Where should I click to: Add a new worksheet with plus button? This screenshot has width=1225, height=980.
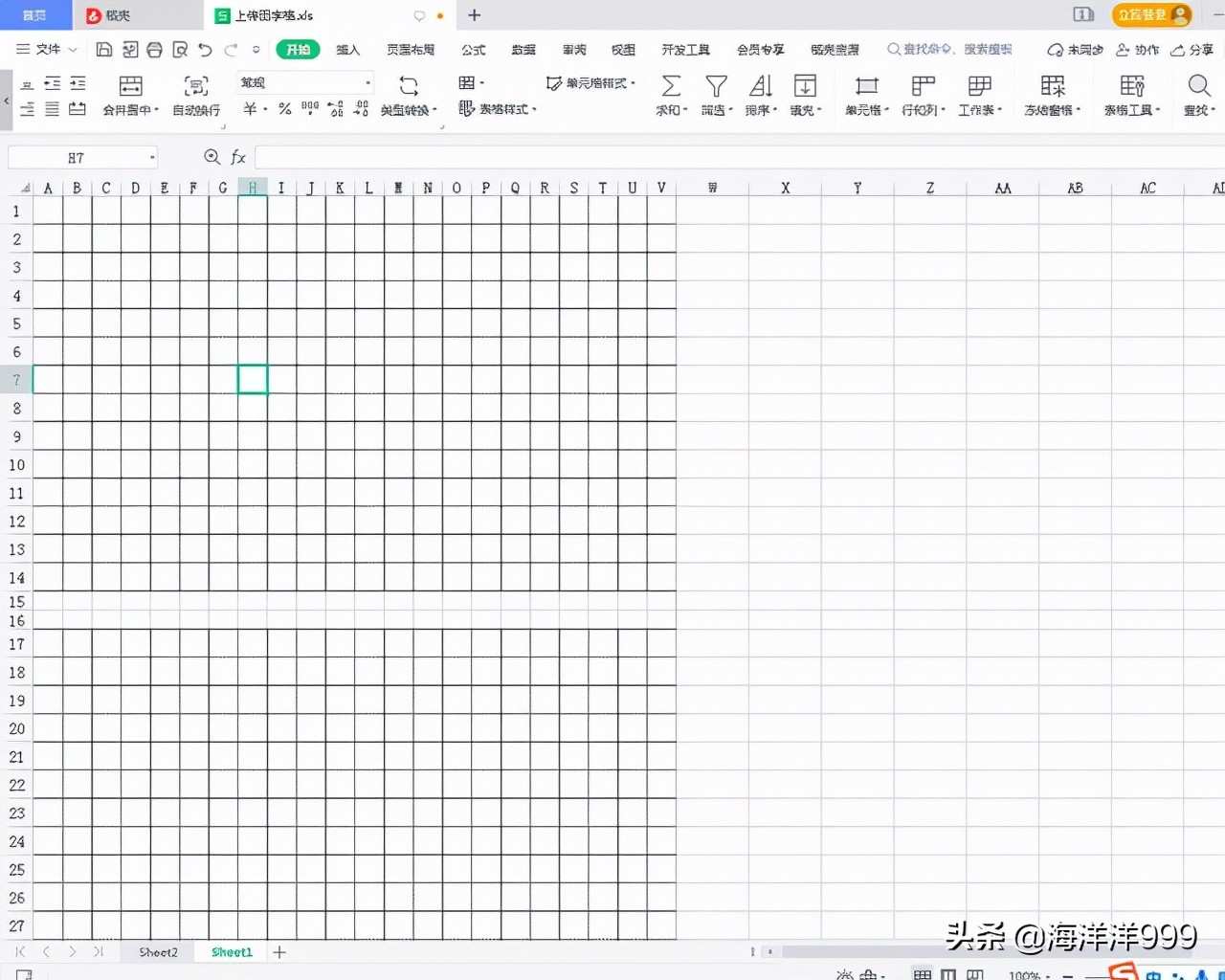(279, 952)
